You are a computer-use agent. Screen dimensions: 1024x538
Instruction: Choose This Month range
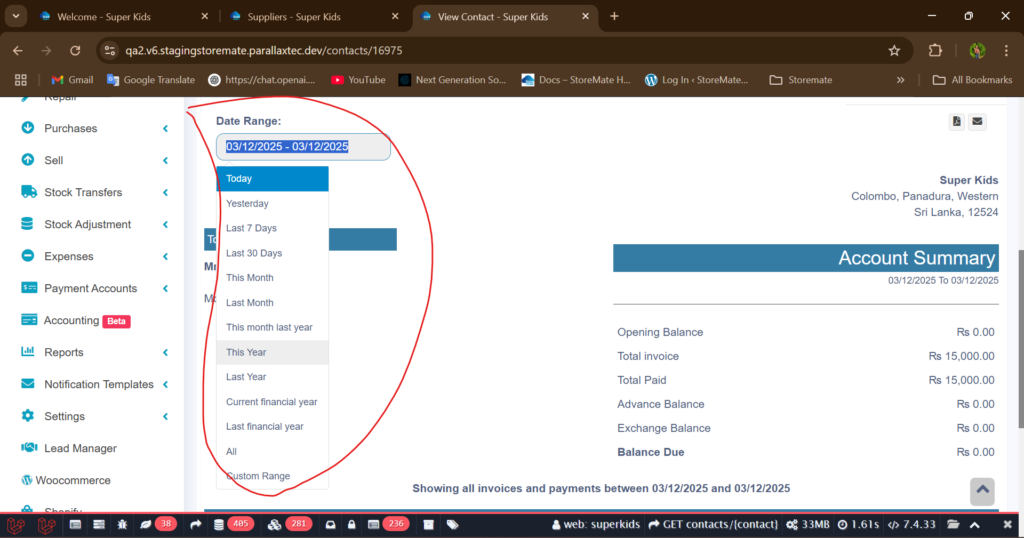[x=272, y=277]
